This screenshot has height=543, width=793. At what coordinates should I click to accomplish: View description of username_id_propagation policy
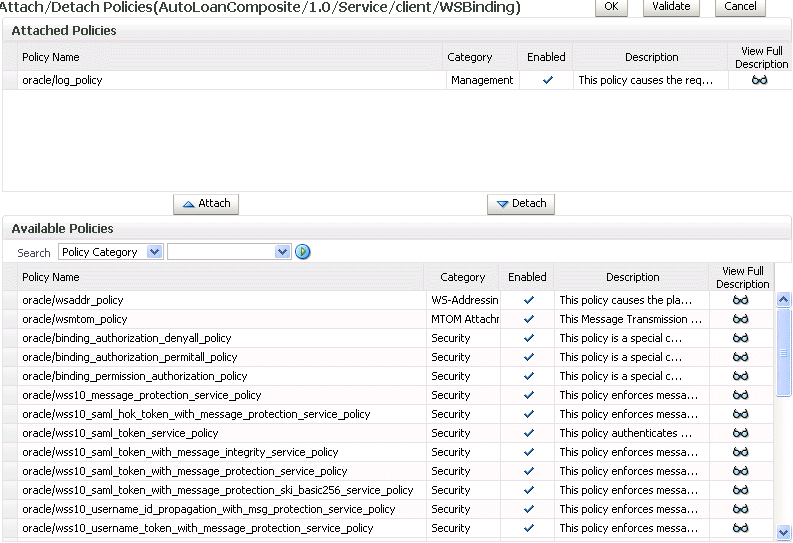point(740,509)
